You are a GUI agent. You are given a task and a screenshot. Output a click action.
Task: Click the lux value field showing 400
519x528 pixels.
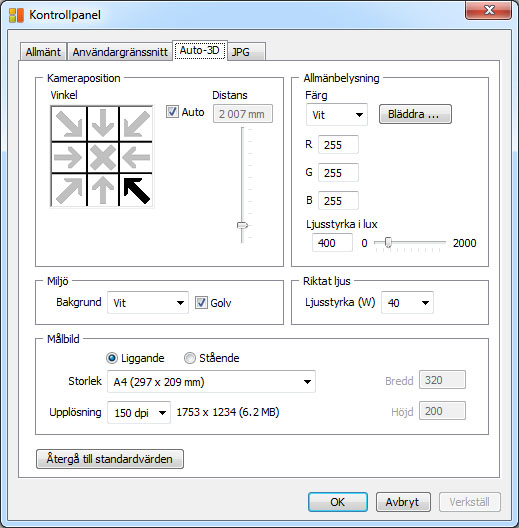(332, 243)
